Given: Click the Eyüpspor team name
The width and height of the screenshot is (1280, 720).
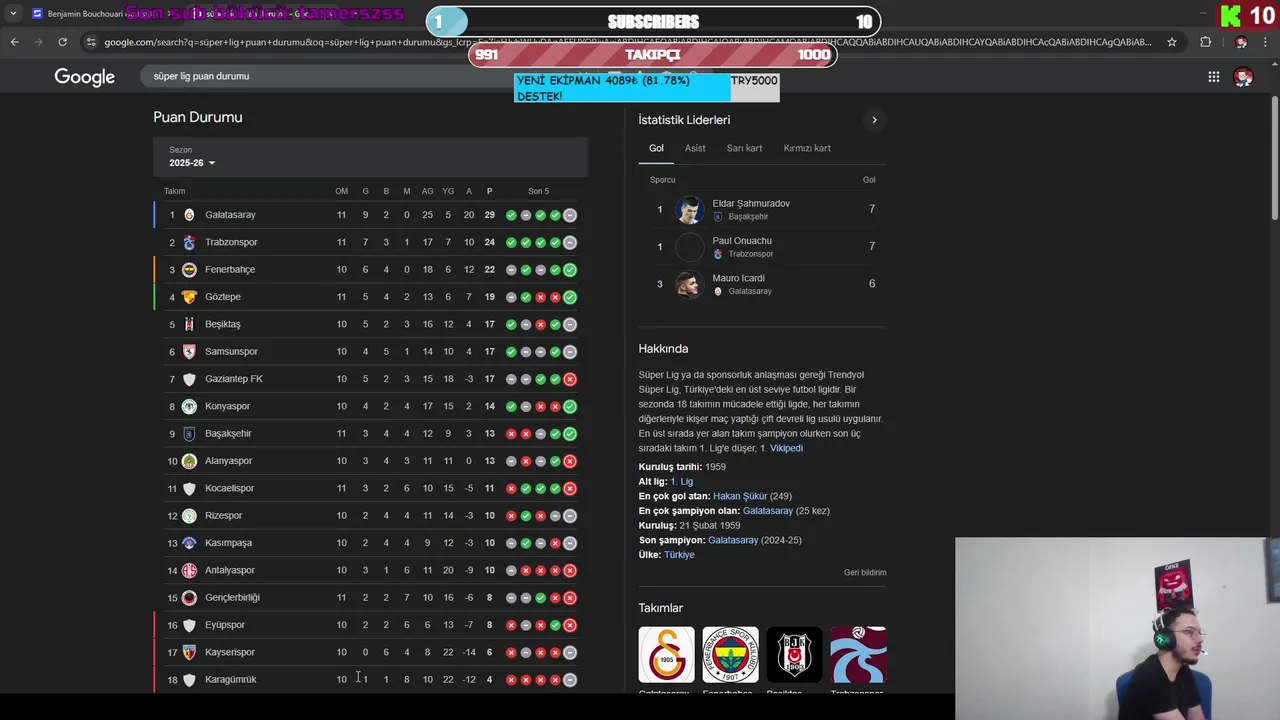Looking at the screenshot, I should click(x=225, y=625).
